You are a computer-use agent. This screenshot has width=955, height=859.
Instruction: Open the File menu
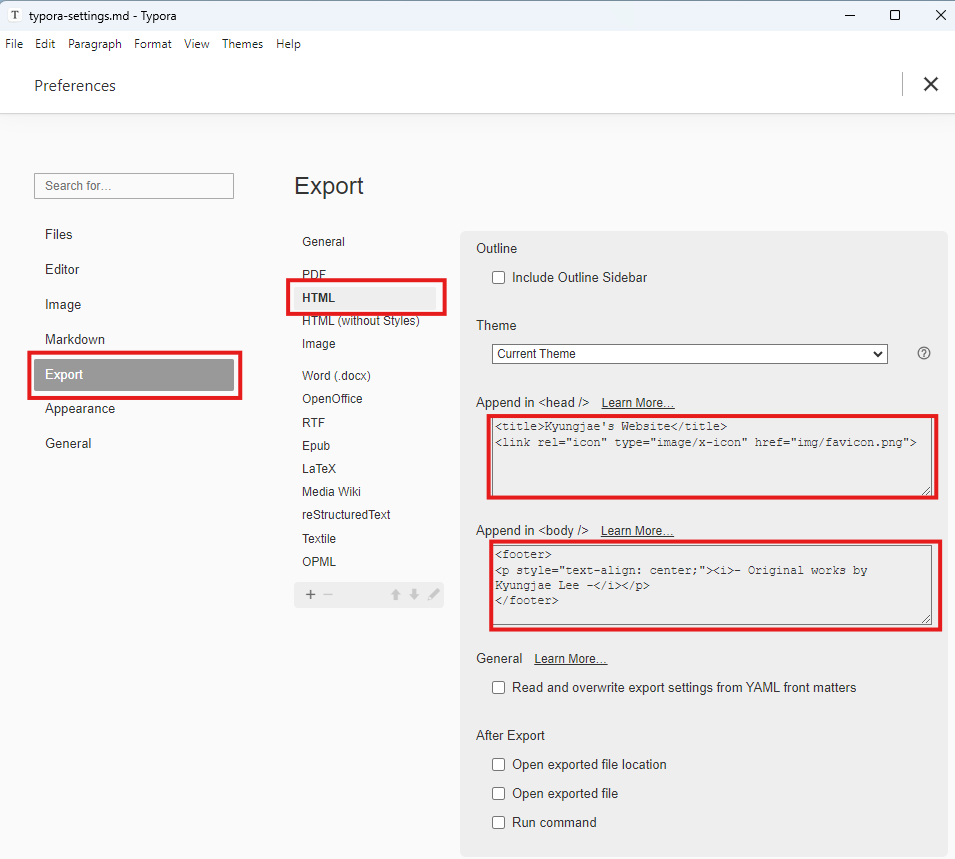(14, 44)
